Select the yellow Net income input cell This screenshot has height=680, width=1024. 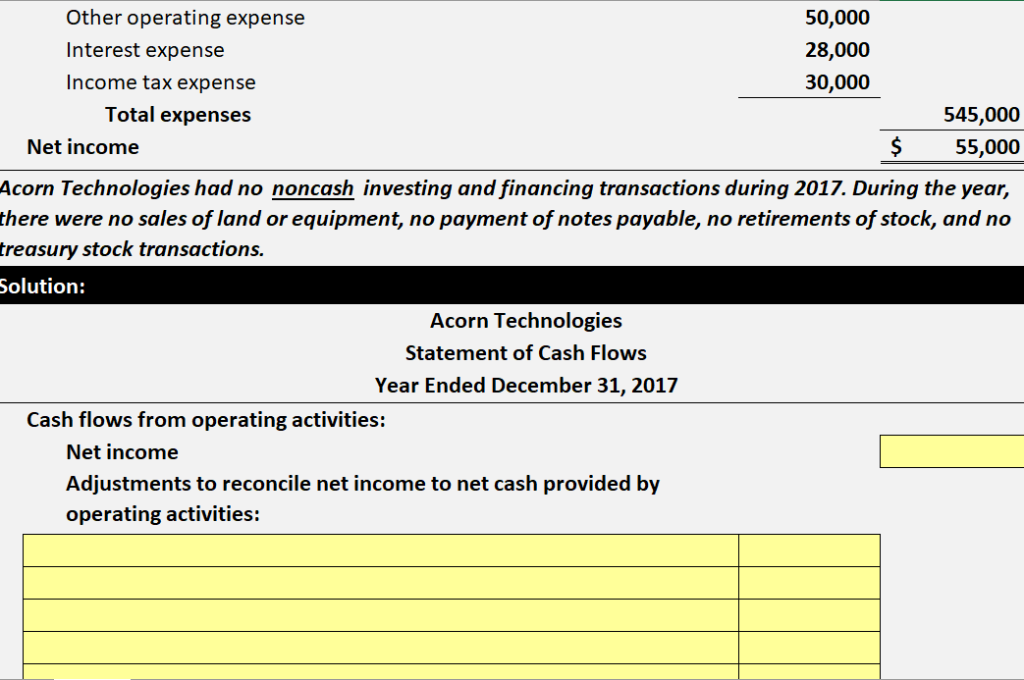point(950,451)
